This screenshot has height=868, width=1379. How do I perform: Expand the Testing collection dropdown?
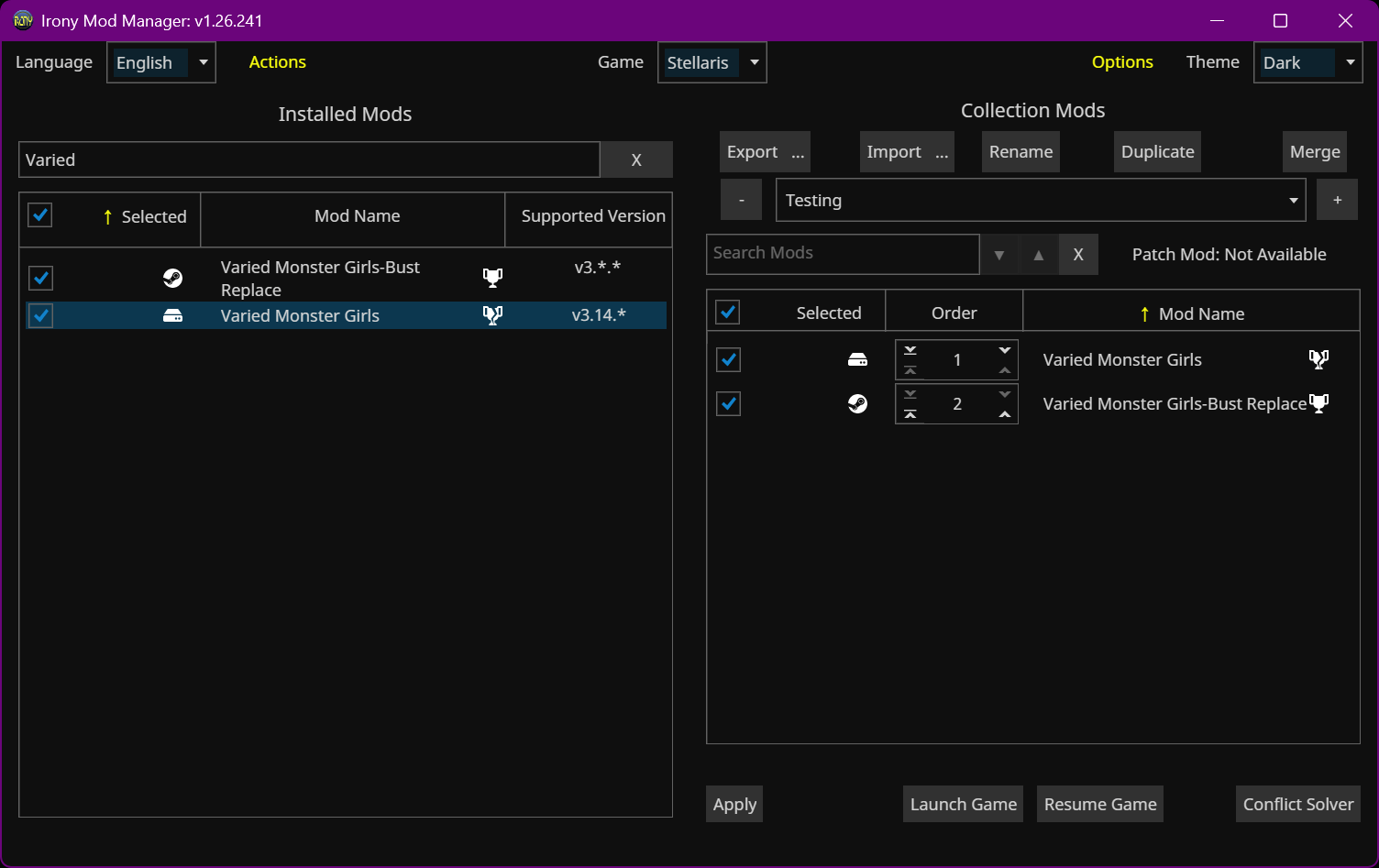click(1041, 200)
